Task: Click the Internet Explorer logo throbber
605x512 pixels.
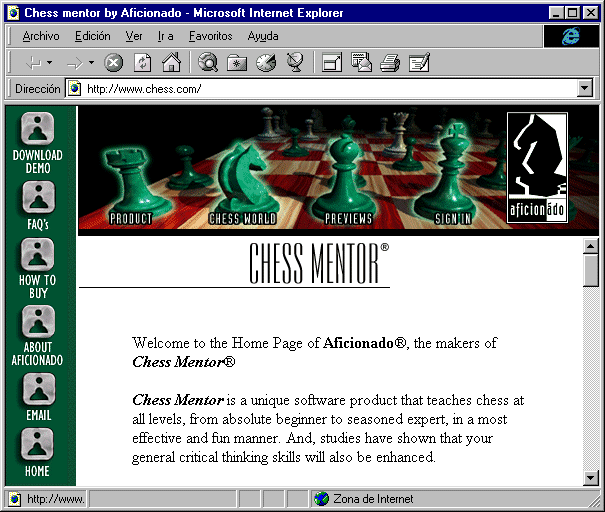Action: pos(571,36)
